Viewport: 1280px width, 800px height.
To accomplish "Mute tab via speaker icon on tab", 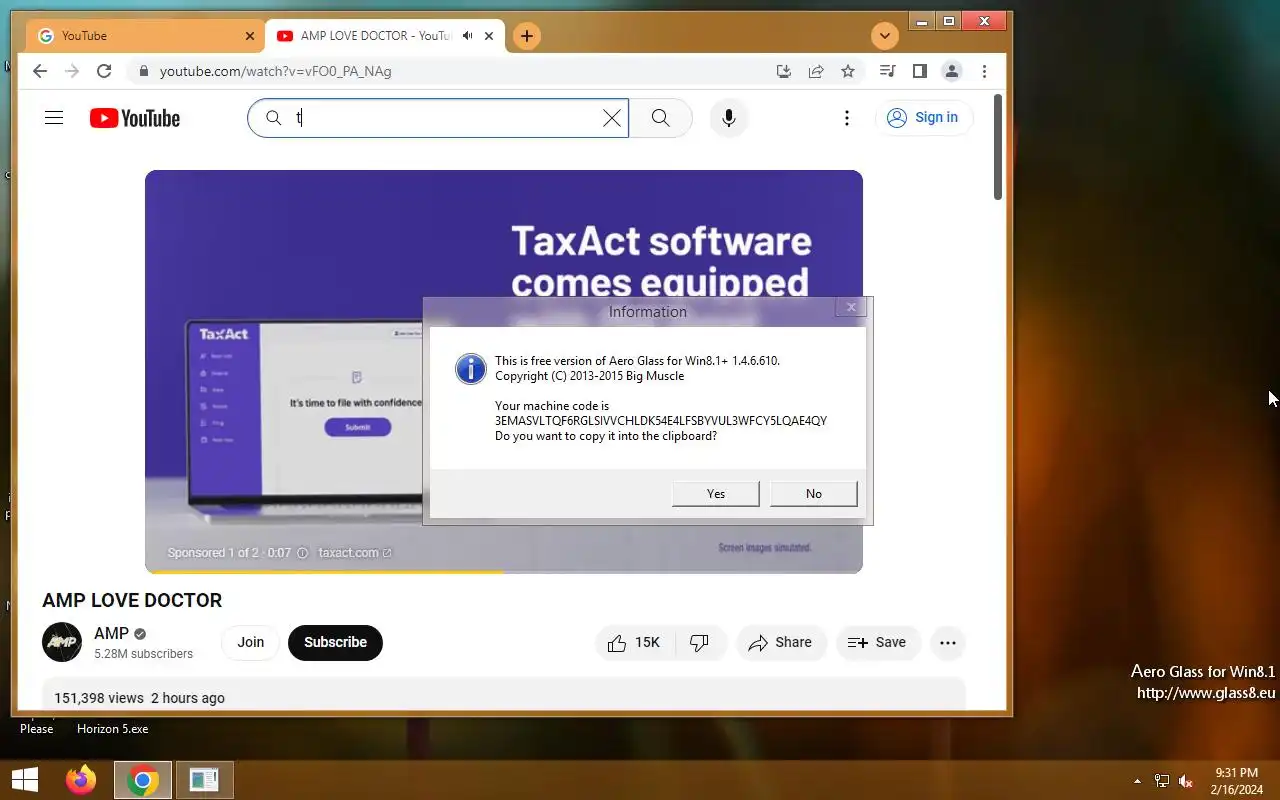I will (x=467, y=36).
